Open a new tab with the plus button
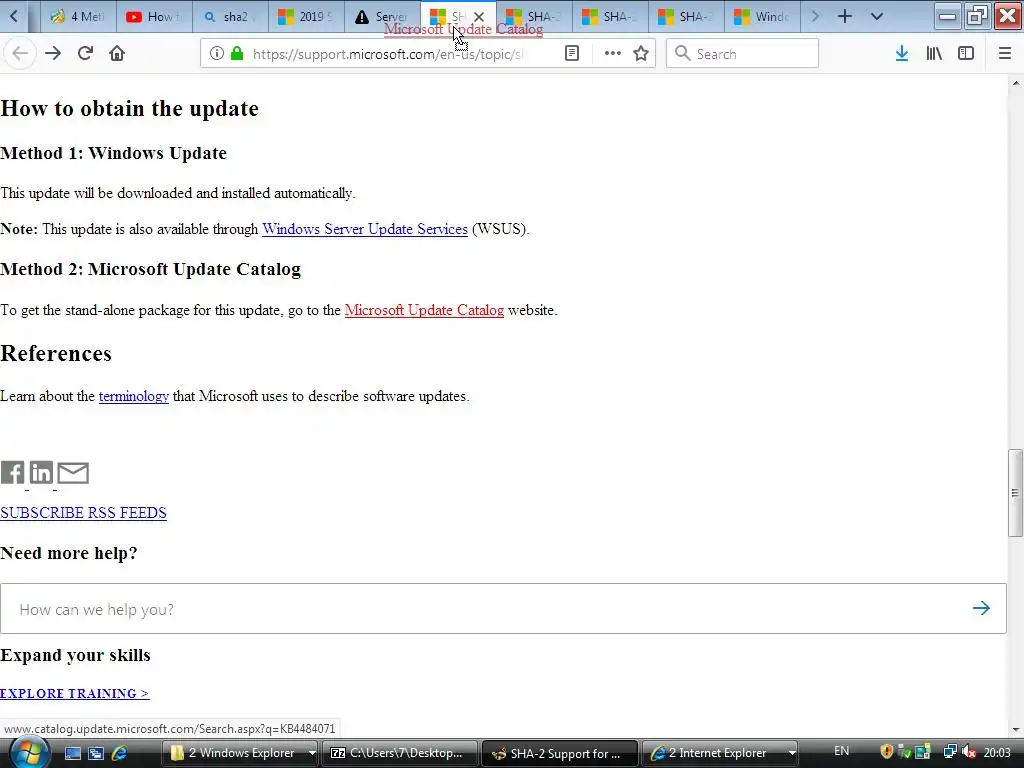The height and width of the screenshot is (768, 1024). tap(844, 16)
